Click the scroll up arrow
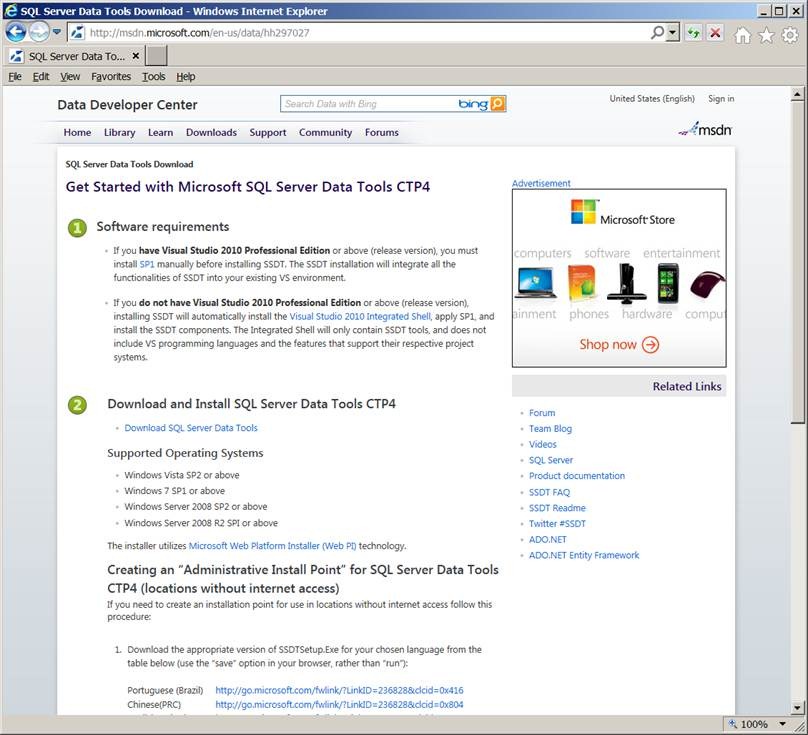The width and height of the screenshot is (808, 735). point(797,94)
